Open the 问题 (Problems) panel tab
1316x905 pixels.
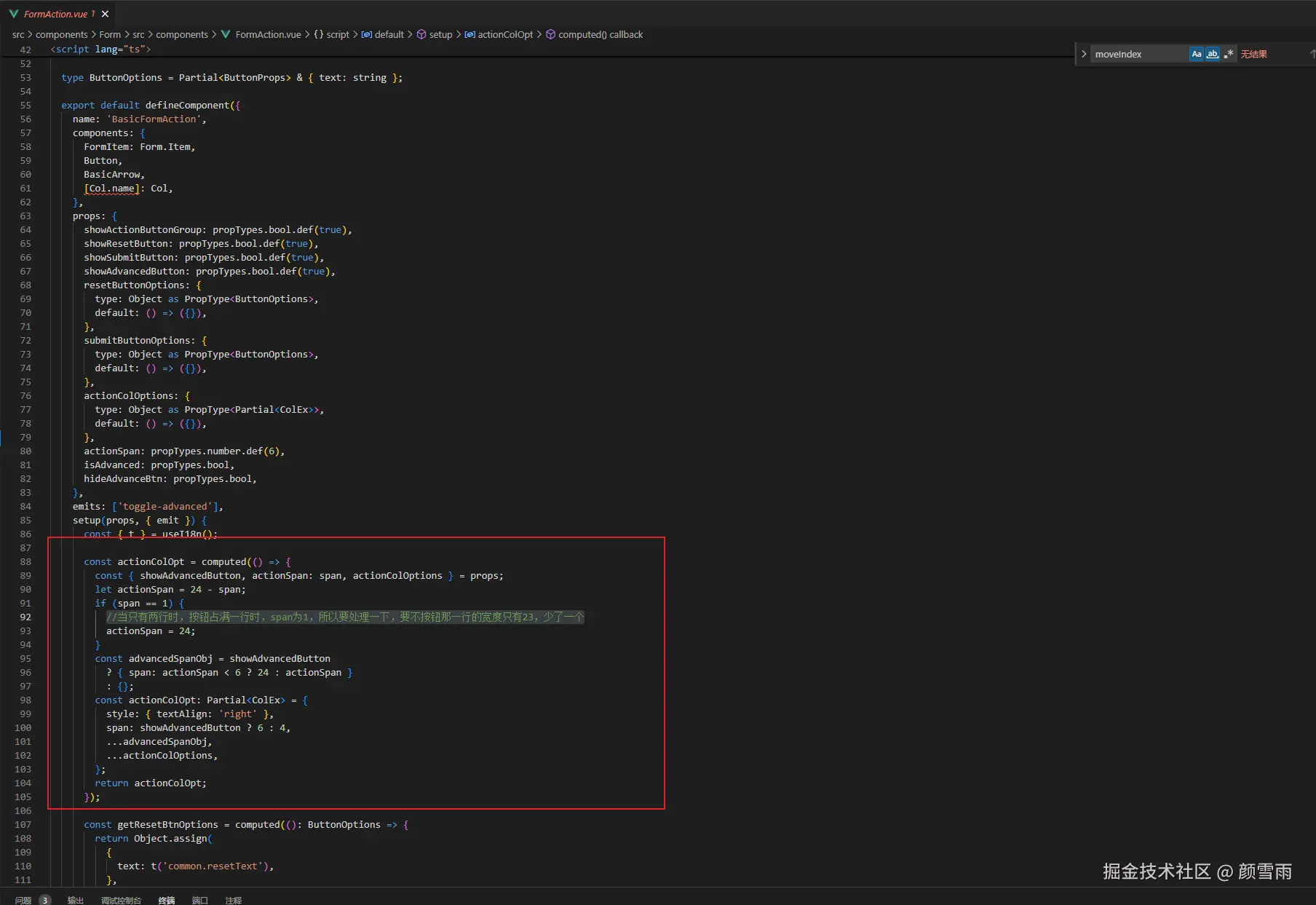[23, 900]
